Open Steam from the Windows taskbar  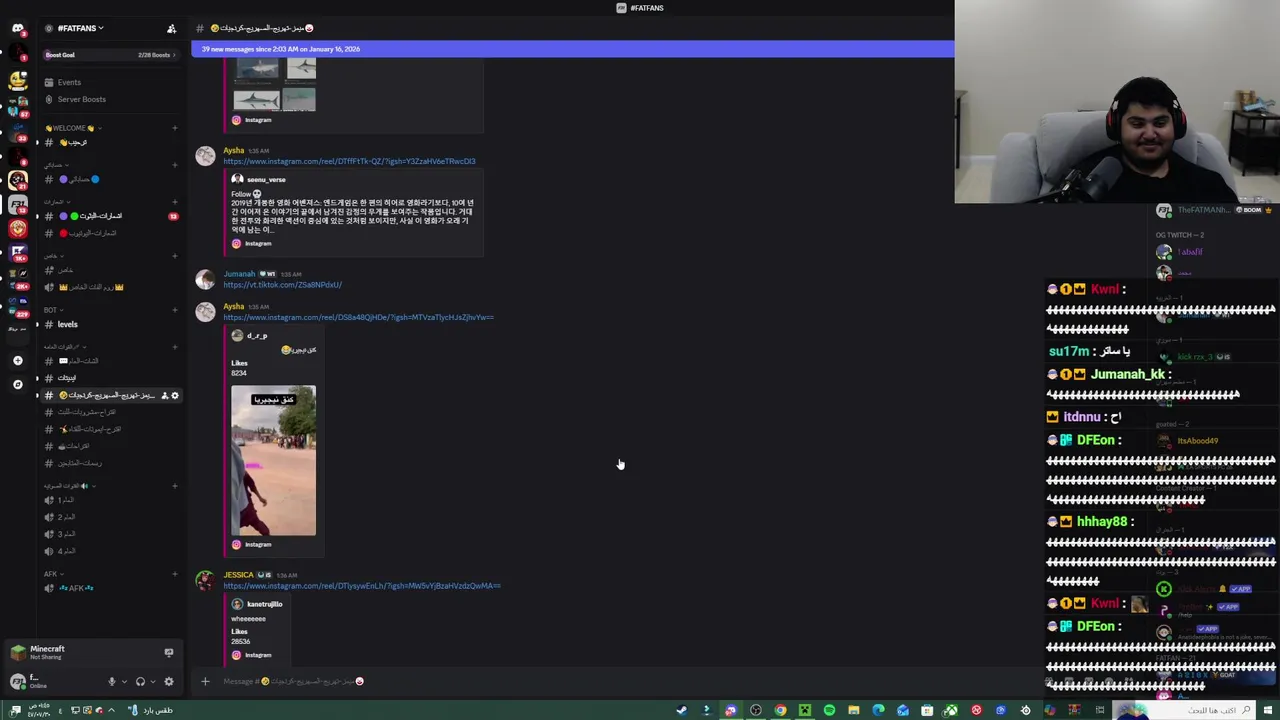682,710
